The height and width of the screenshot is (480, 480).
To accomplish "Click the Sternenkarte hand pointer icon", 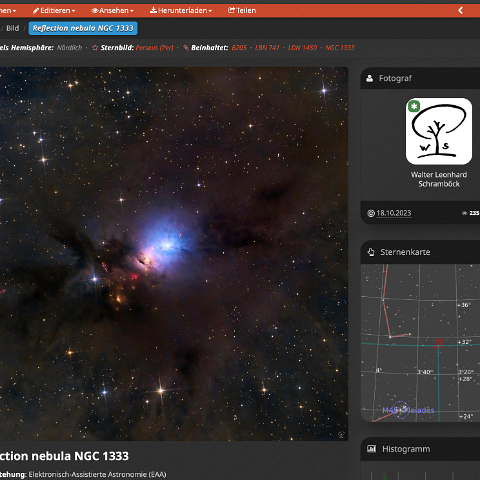I will (371, 252).
